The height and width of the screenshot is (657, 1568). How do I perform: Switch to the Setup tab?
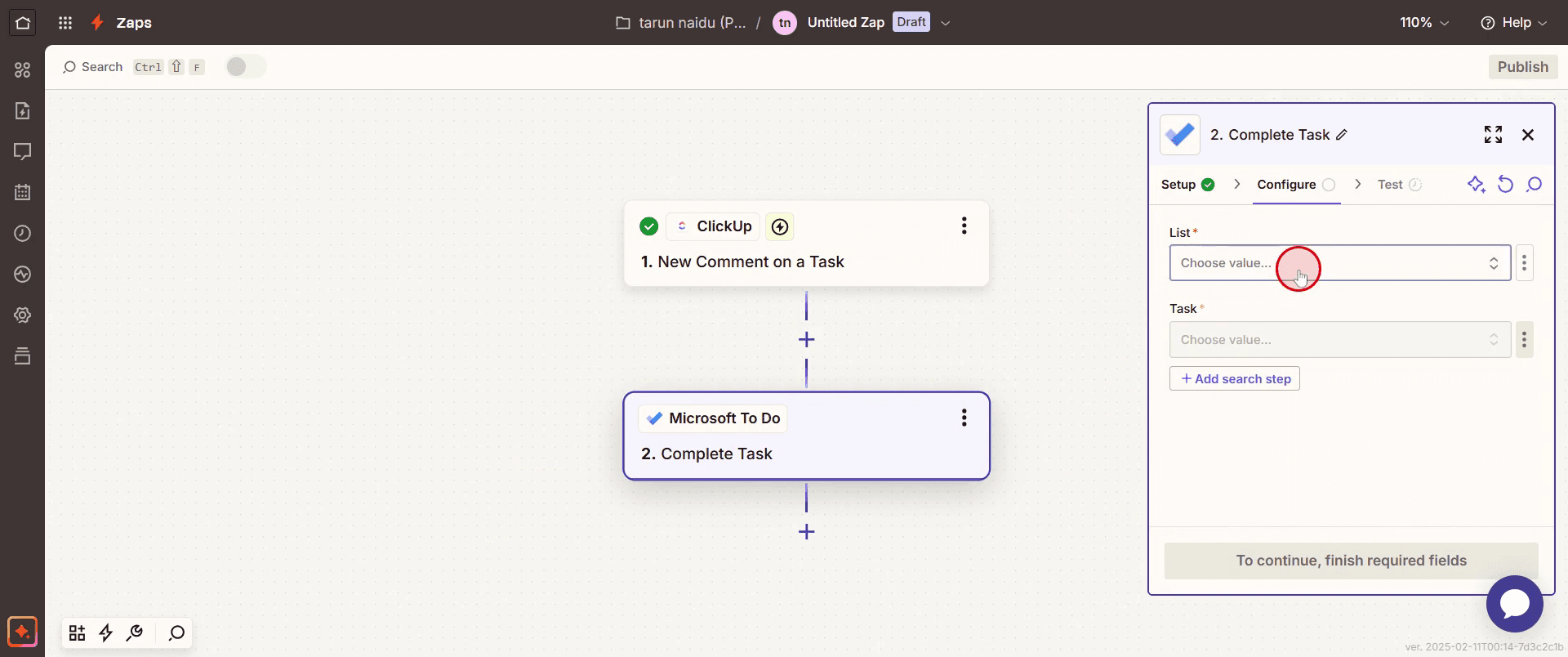[x=1187, y=185]
